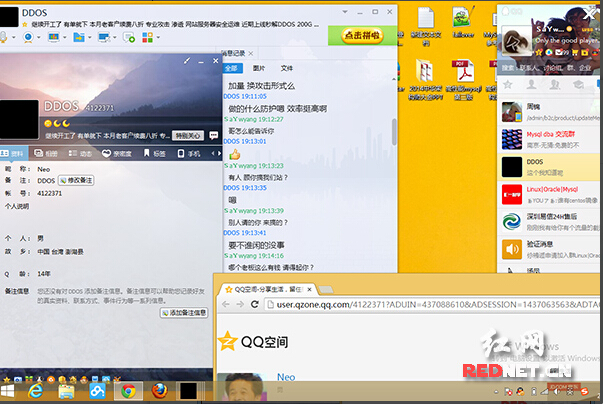Switch to the 文件 tab in message history
The width and height of the screenshot is (603, 404).
pyautogui.click(x=286, y=68)
